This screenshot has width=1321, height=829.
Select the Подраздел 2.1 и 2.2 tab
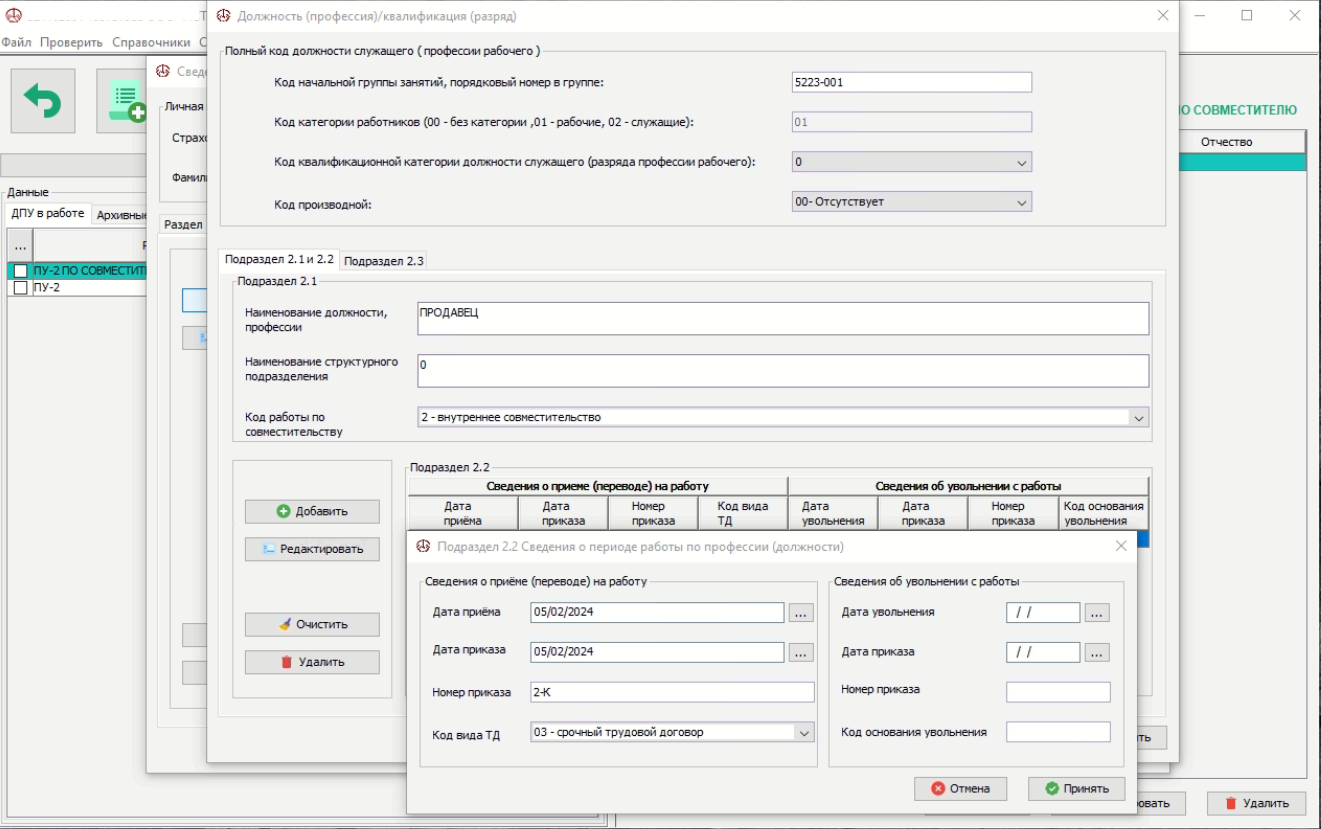[x=279, y=259]
